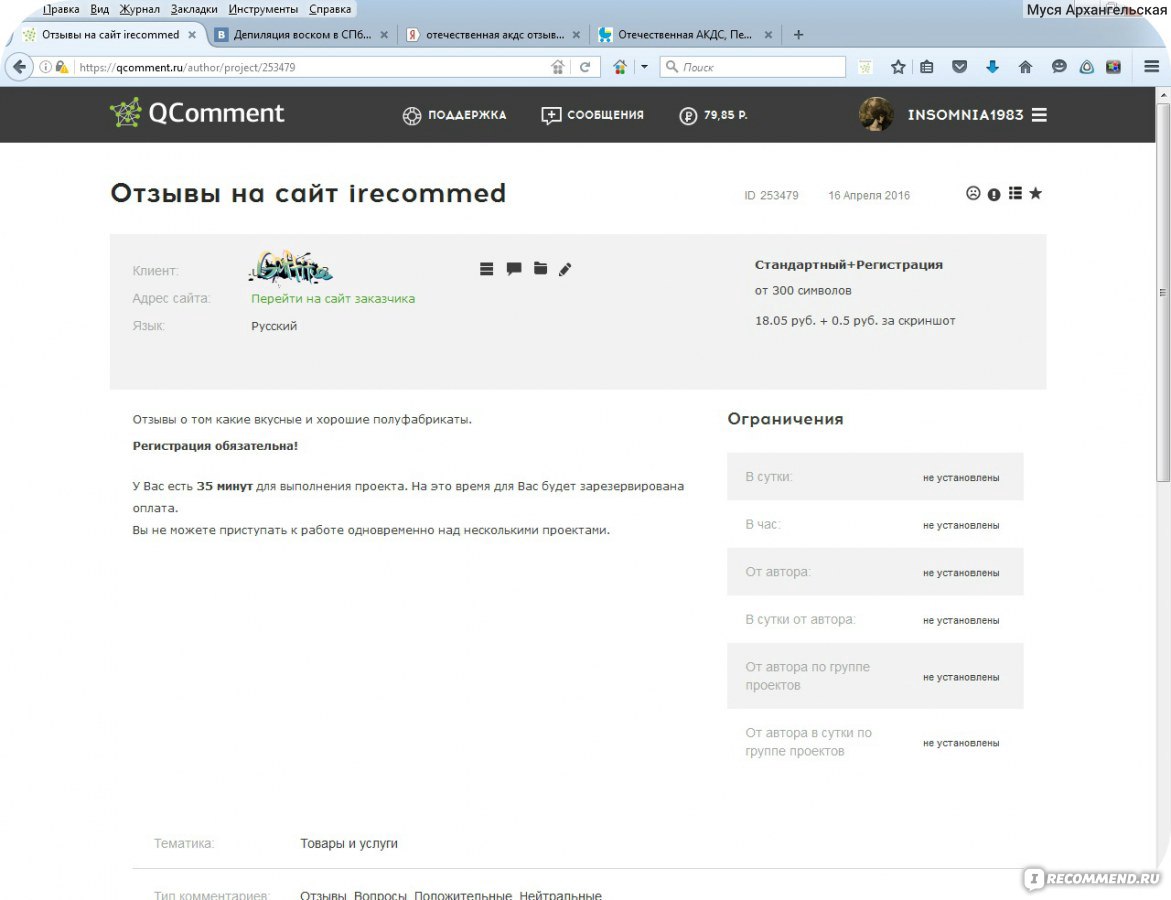1171x900 pixels.
Task: Click the project ID 253479 text
Action: pos(771,195)
